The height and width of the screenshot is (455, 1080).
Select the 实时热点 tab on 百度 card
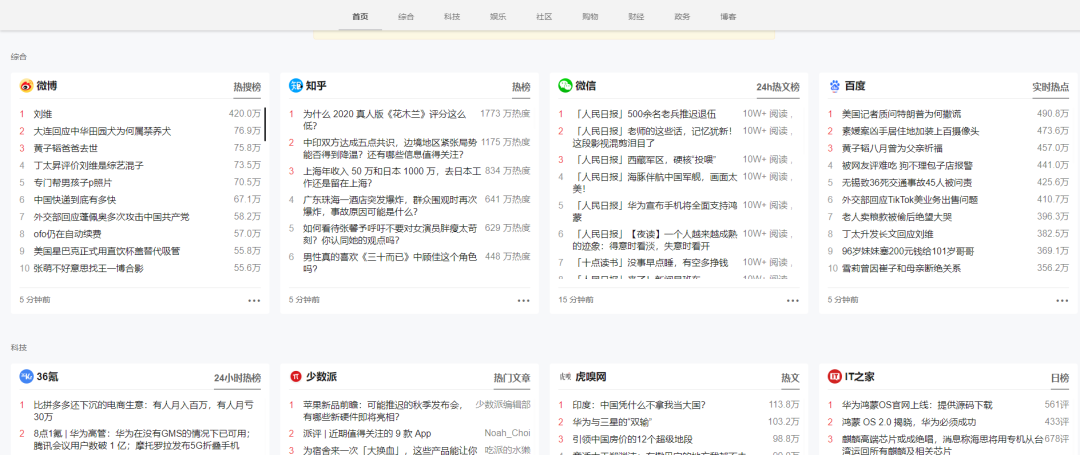click(1050, 87)
